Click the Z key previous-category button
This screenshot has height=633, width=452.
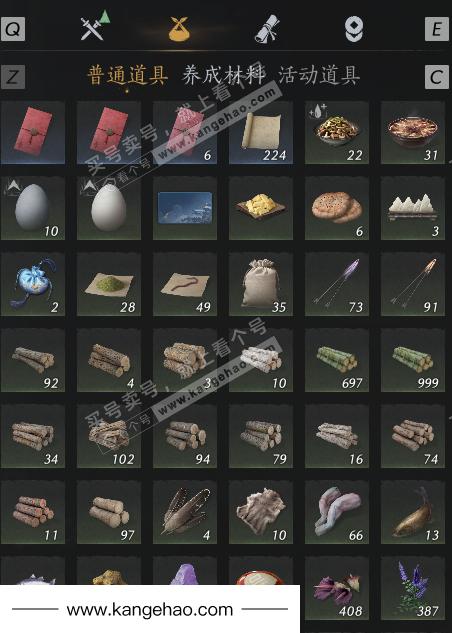pos(13,77)
